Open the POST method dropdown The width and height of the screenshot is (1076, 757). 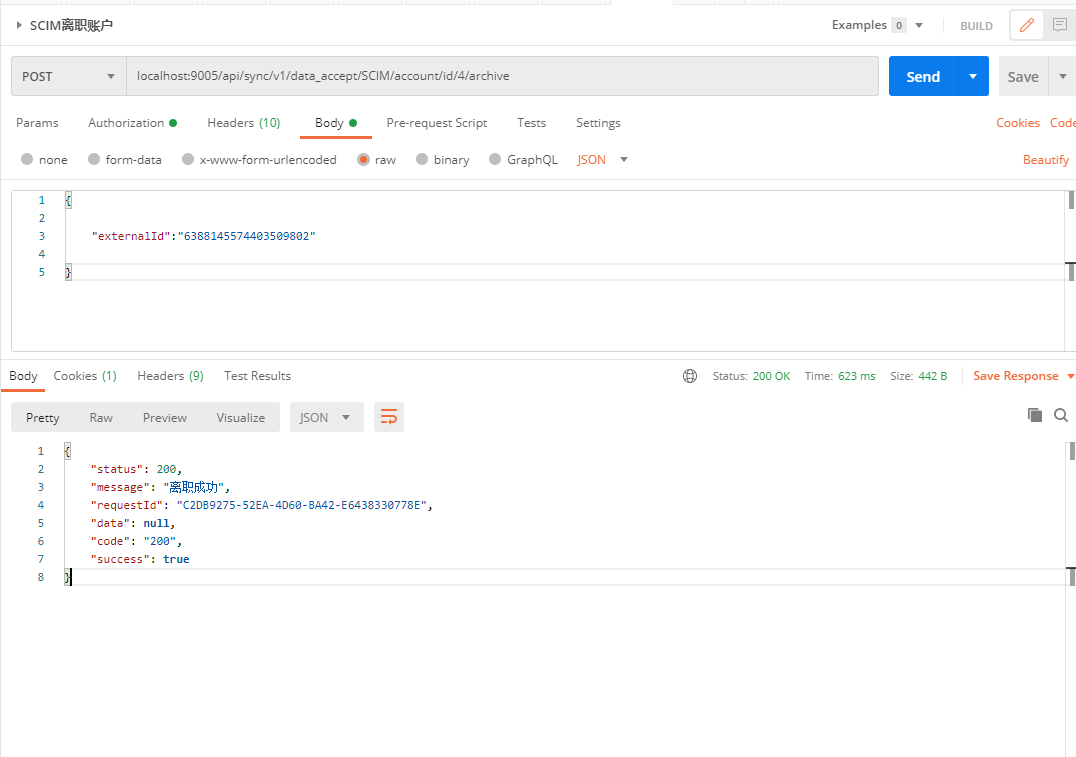click(x=68, y=76)
